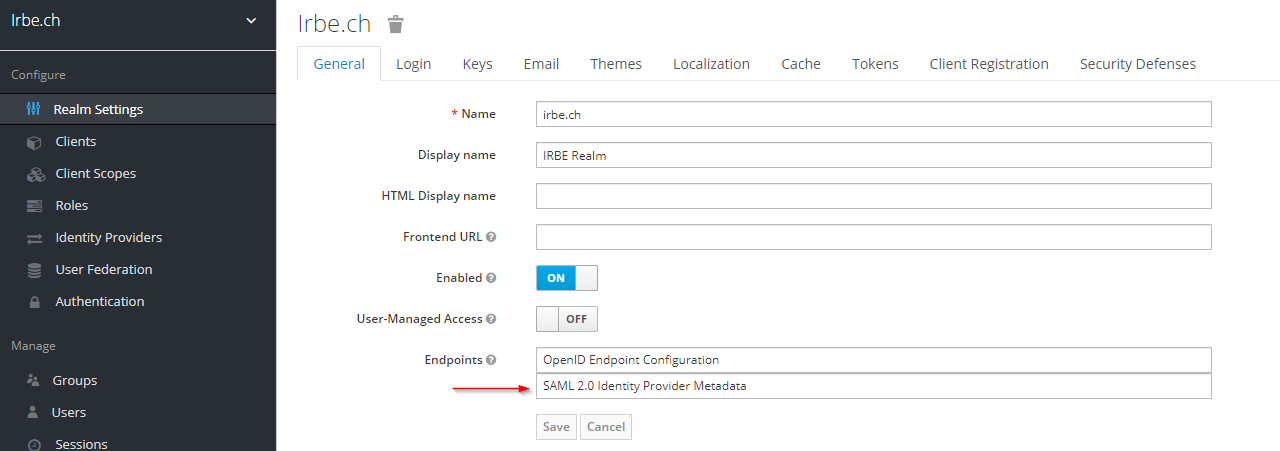Expand the Irbe.ch realm selector
The width and height of the screenshot is (1280, 451).
point(138,21)
